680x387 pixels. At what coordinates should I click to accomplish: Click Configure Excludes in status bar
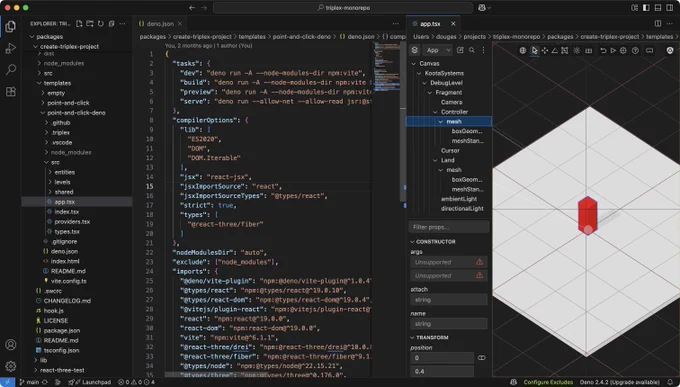click(548, 382)
